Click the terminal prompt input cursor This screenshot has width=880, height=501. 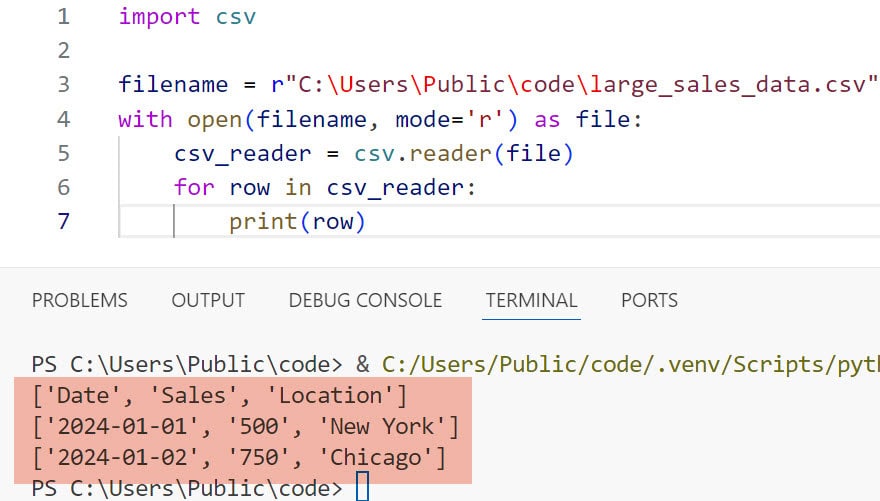(363, 486)
